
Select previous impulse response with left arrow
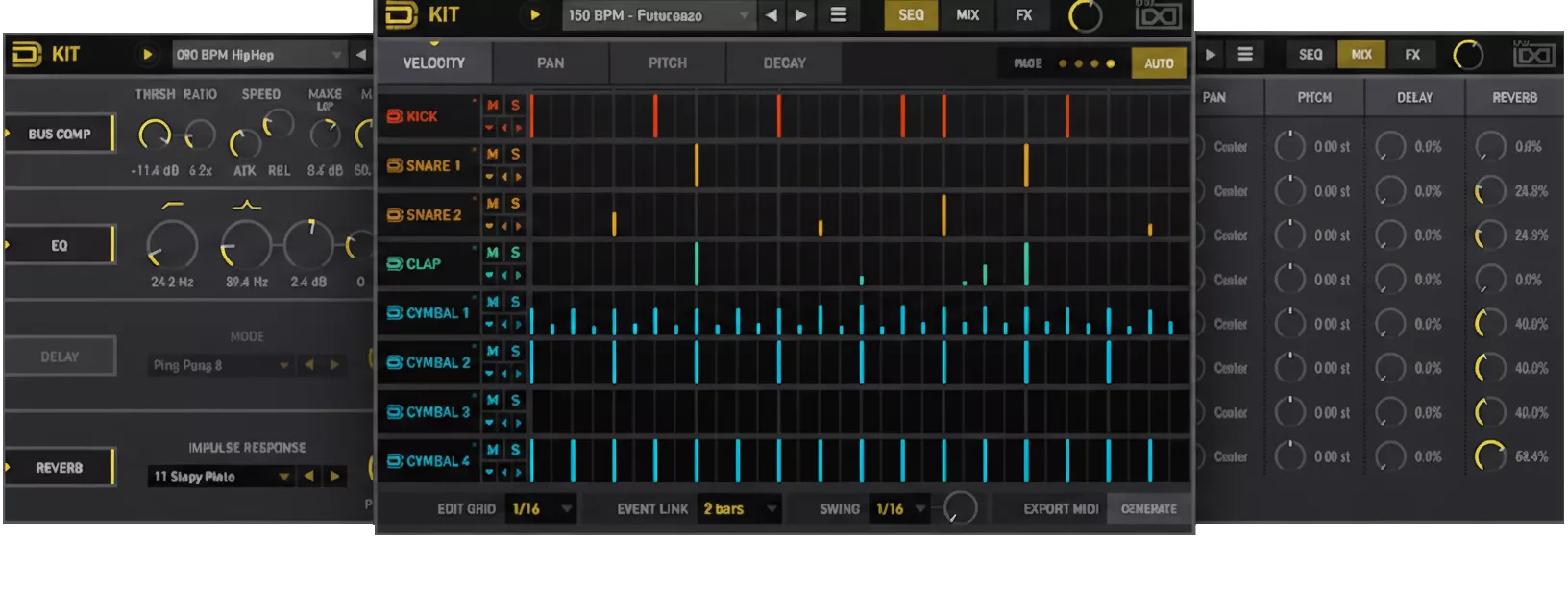(308, 477)
